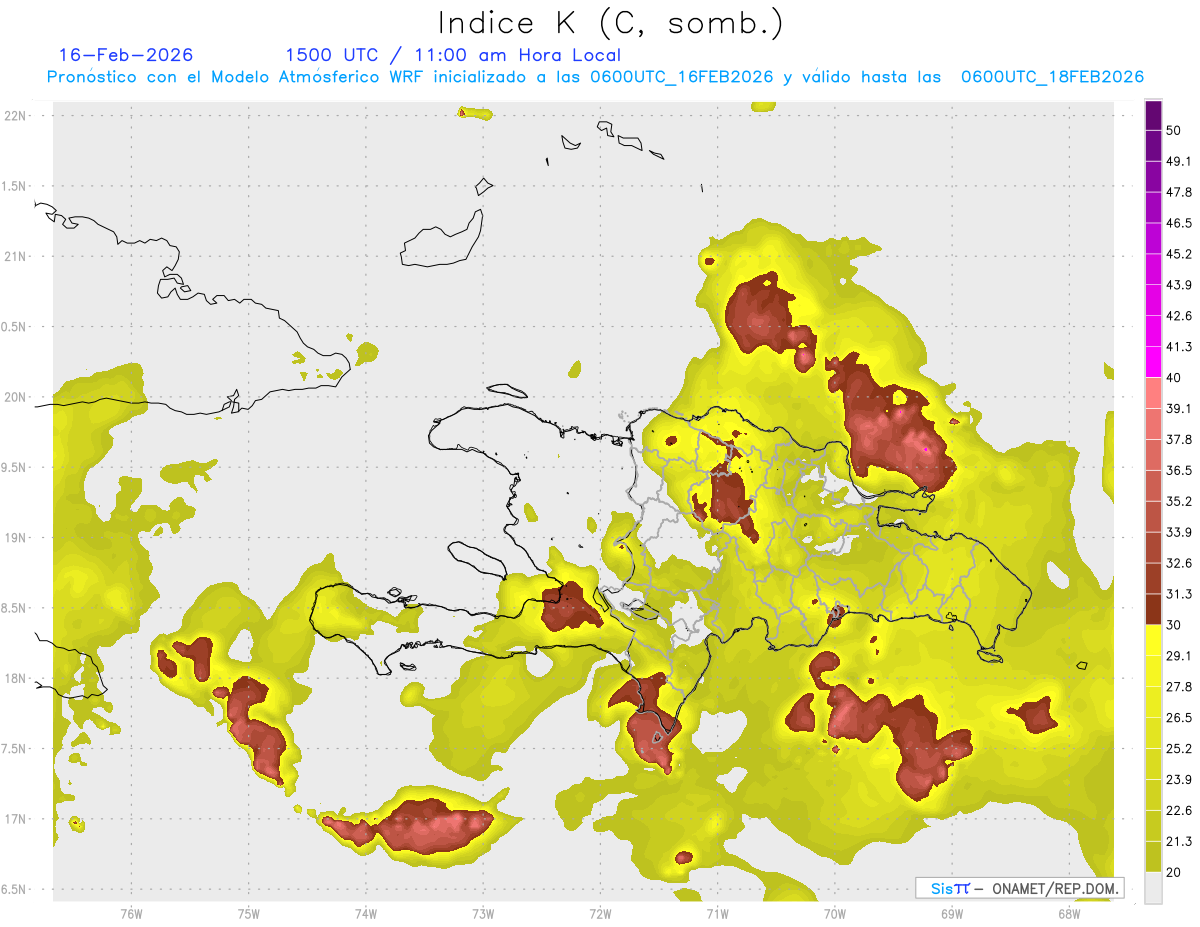Click the '74W' longitude label
The width and height of the screenshot is (1200, 927).
[366, 914]
